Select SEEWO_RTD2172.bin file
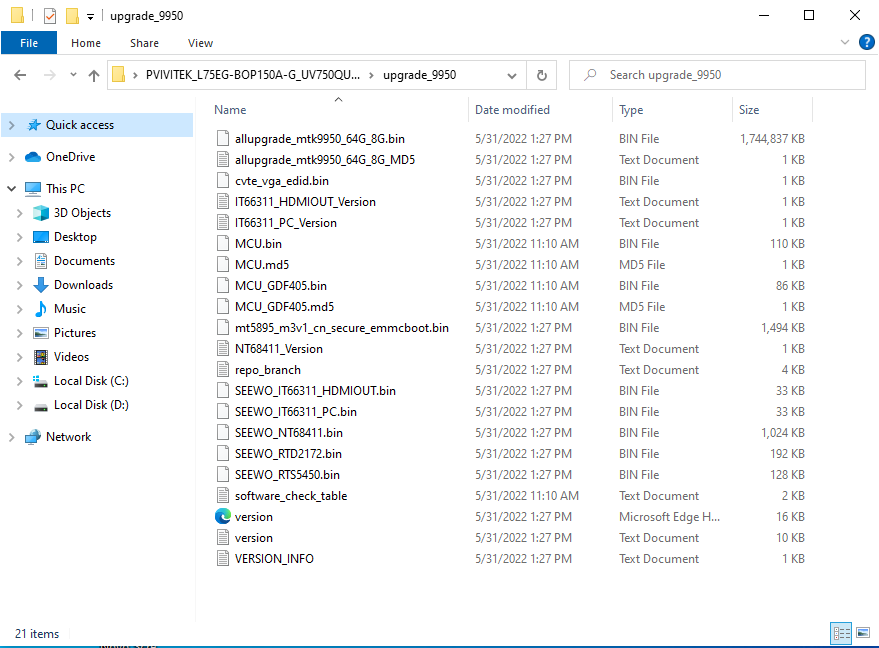This screenshot has height=648, width=879. click(x=288, y=453)
